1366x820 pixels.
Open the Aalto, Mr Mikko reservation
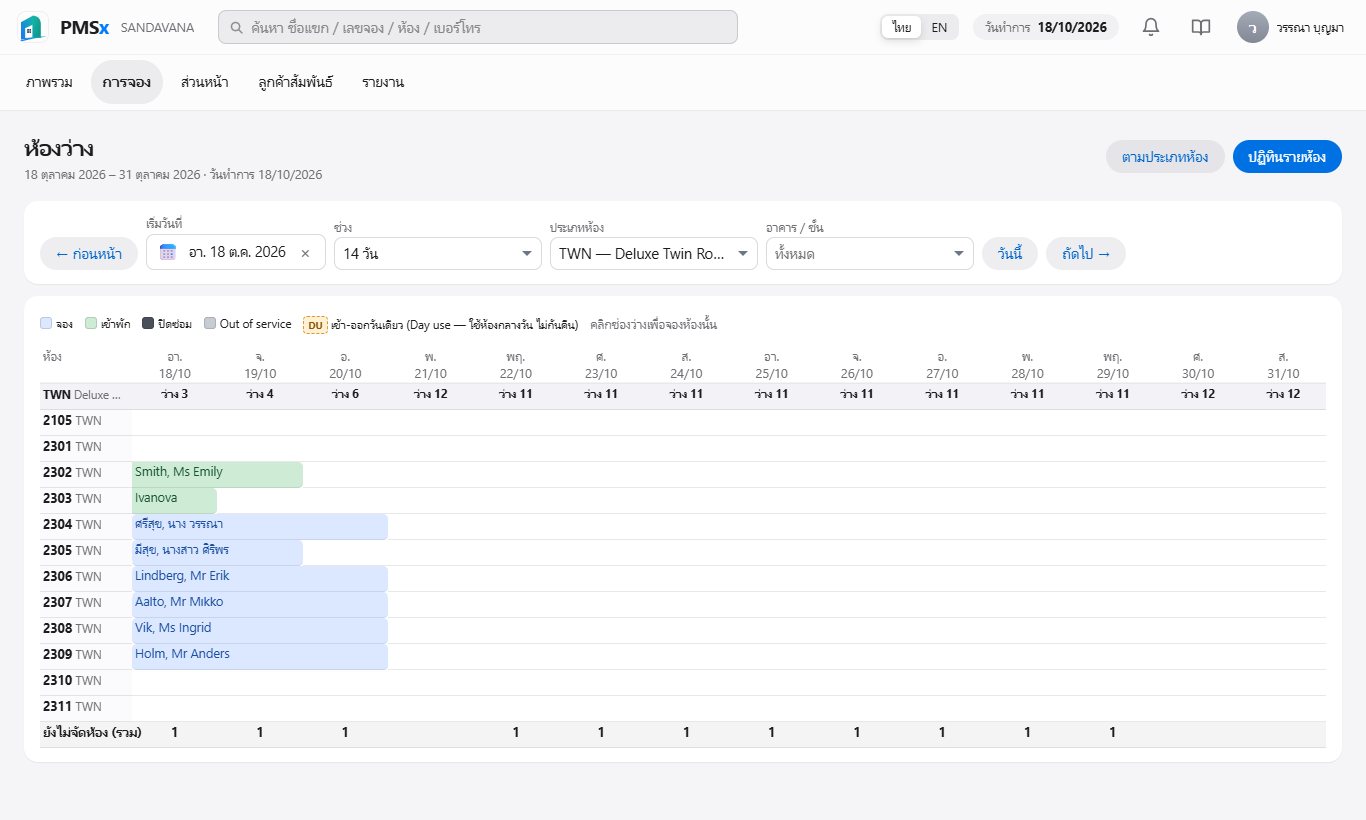tap(260, 604)
